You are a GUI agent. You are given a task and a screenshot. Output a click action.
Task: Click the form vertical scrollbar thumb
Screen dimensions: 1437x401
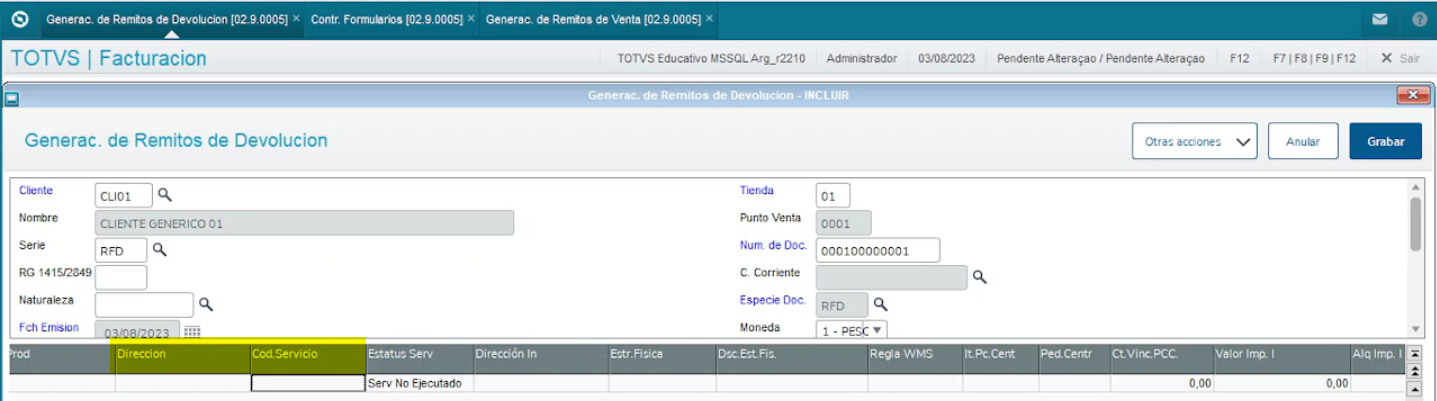pos(1415,224)
